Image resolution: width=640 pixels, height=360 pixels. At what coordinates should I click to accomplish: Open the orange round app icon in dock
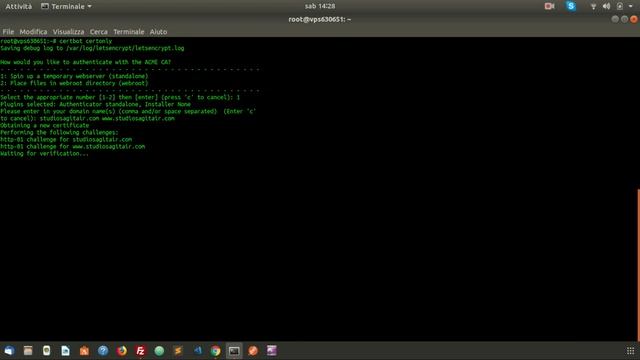(253, 351)
